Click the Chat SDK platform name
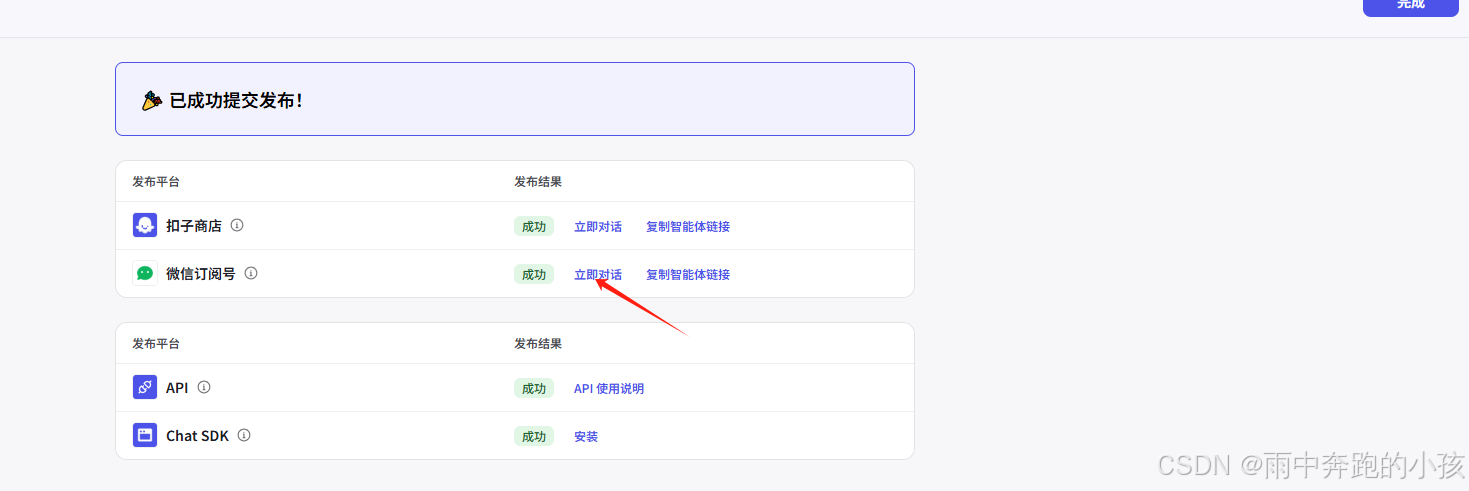The height and width of the screenshot is (491, 1469). [x=197, y=436]
